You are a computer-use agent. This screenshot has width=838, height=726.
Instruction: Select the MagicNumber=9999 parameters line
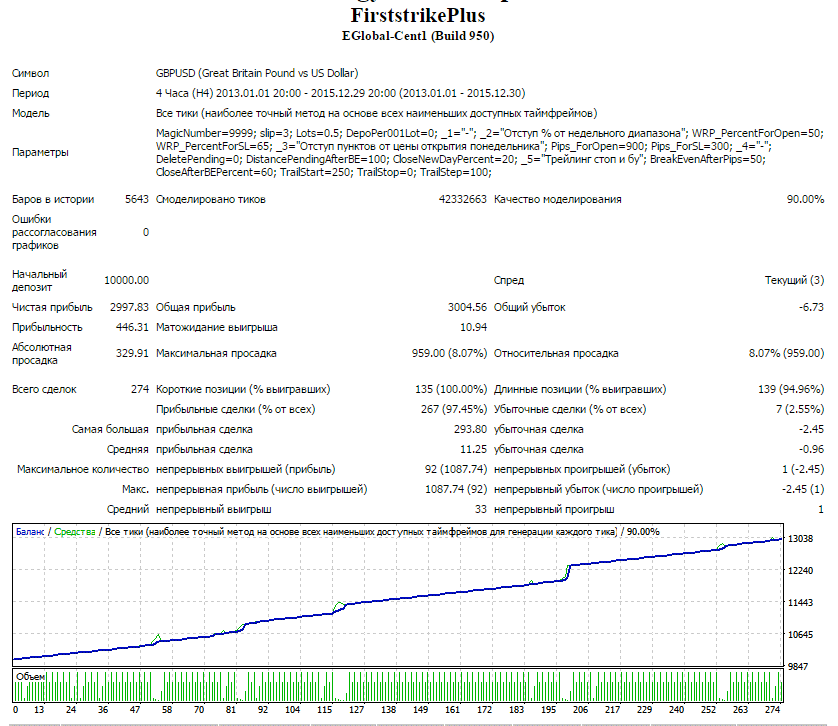(x=490, y=133)
